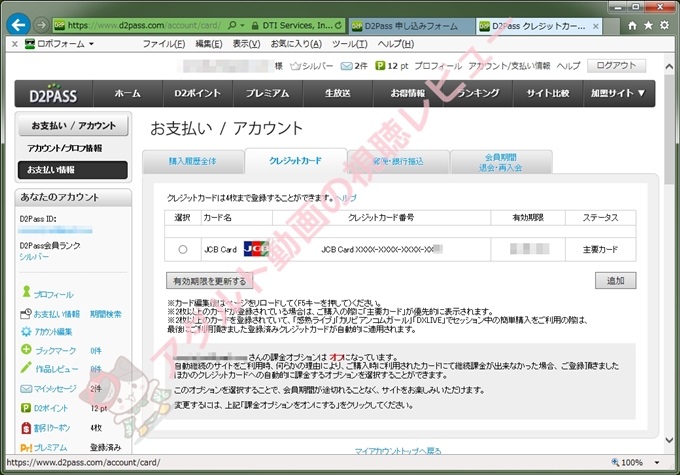
Task: Select お支払い情報 in left sidebar
Action: [73, 170]
